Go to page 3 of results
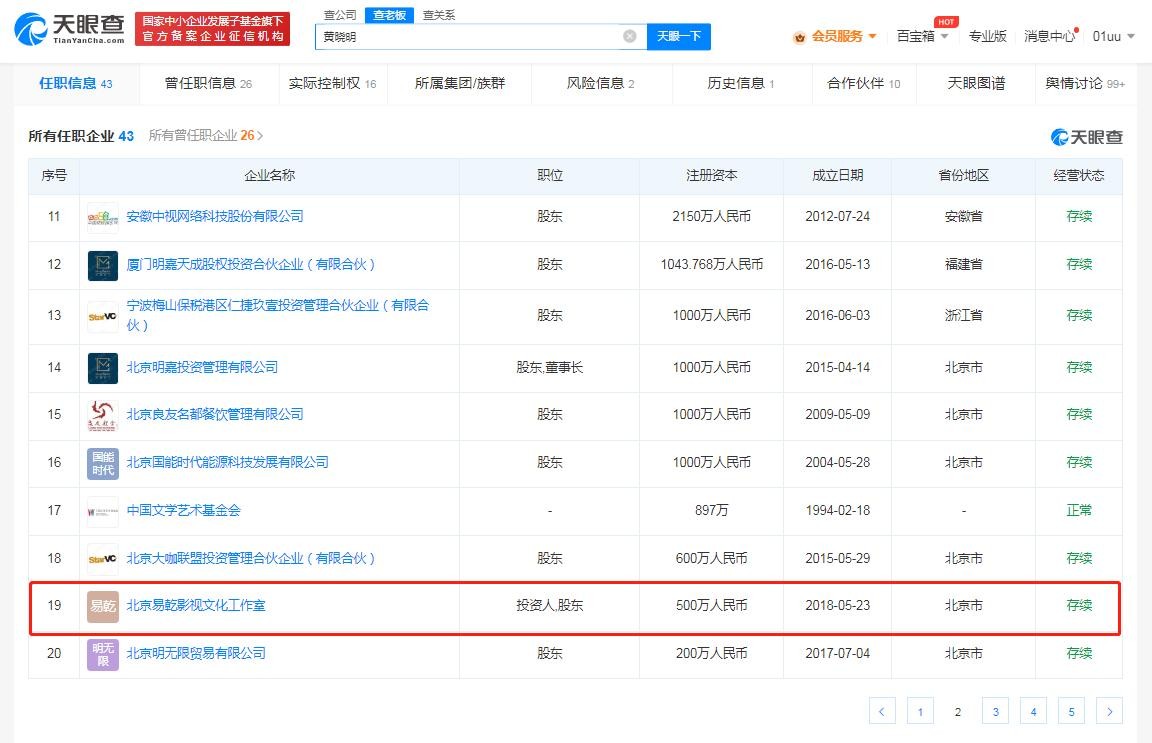1152x743 pixels. (995, 712)
